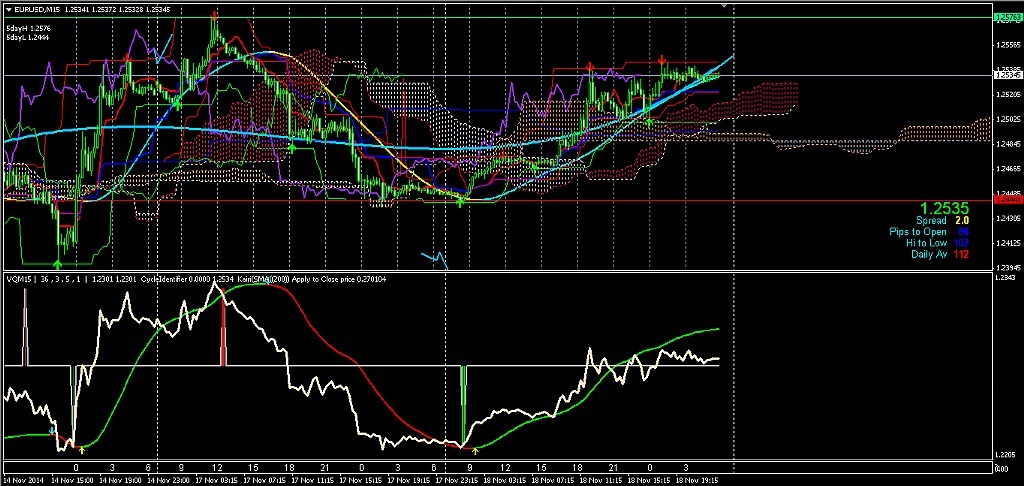Click the Hi to Low label
Viewport: 1024px width, 486px height.
(926, 243)
